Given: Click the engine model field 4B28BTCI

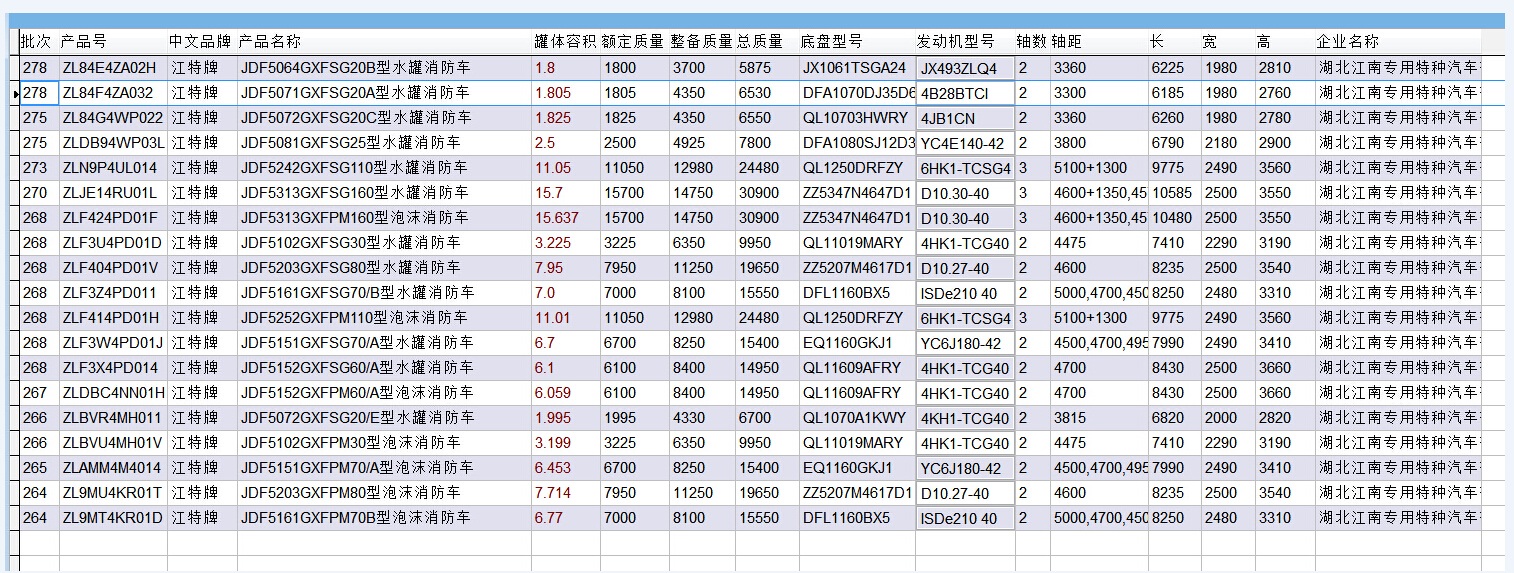Looking at the screenshot, I should tap(964, 94).
